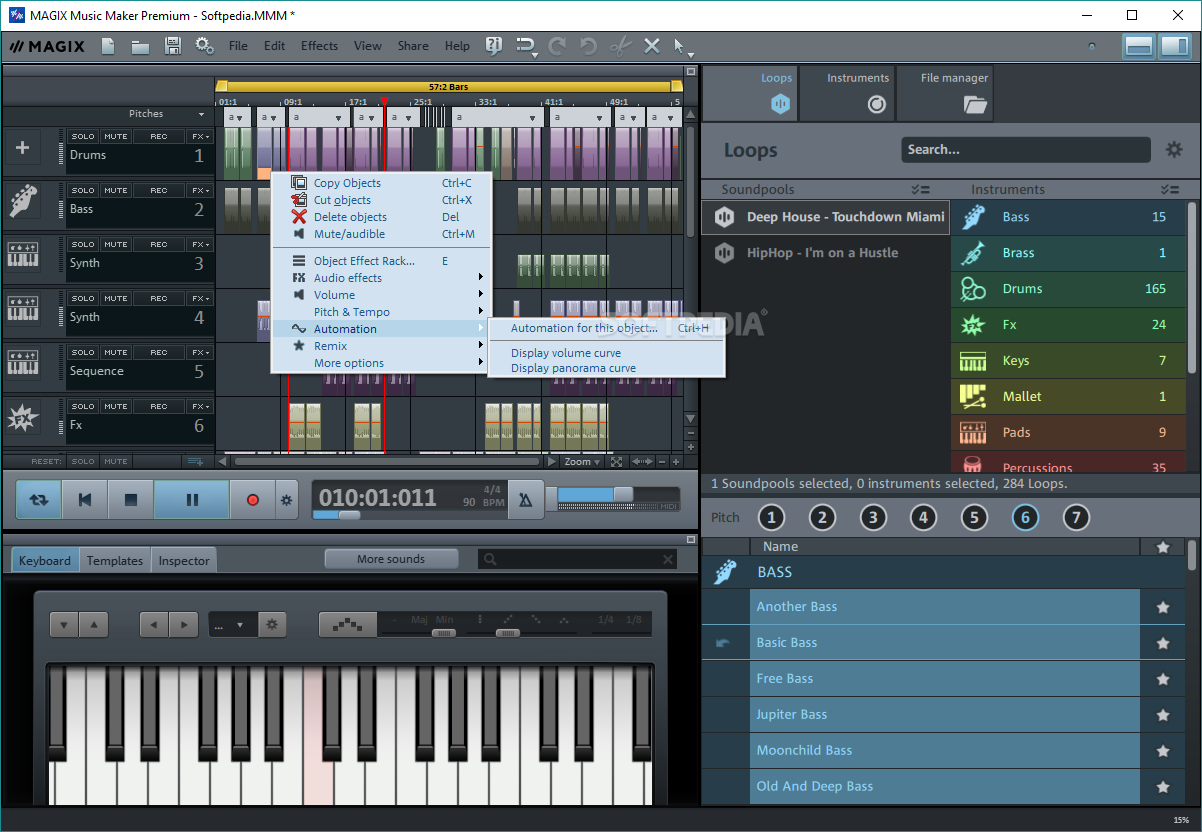This screenshot has width=1202, height=832.
Task: Click the stop button
Action: [130, 499]
